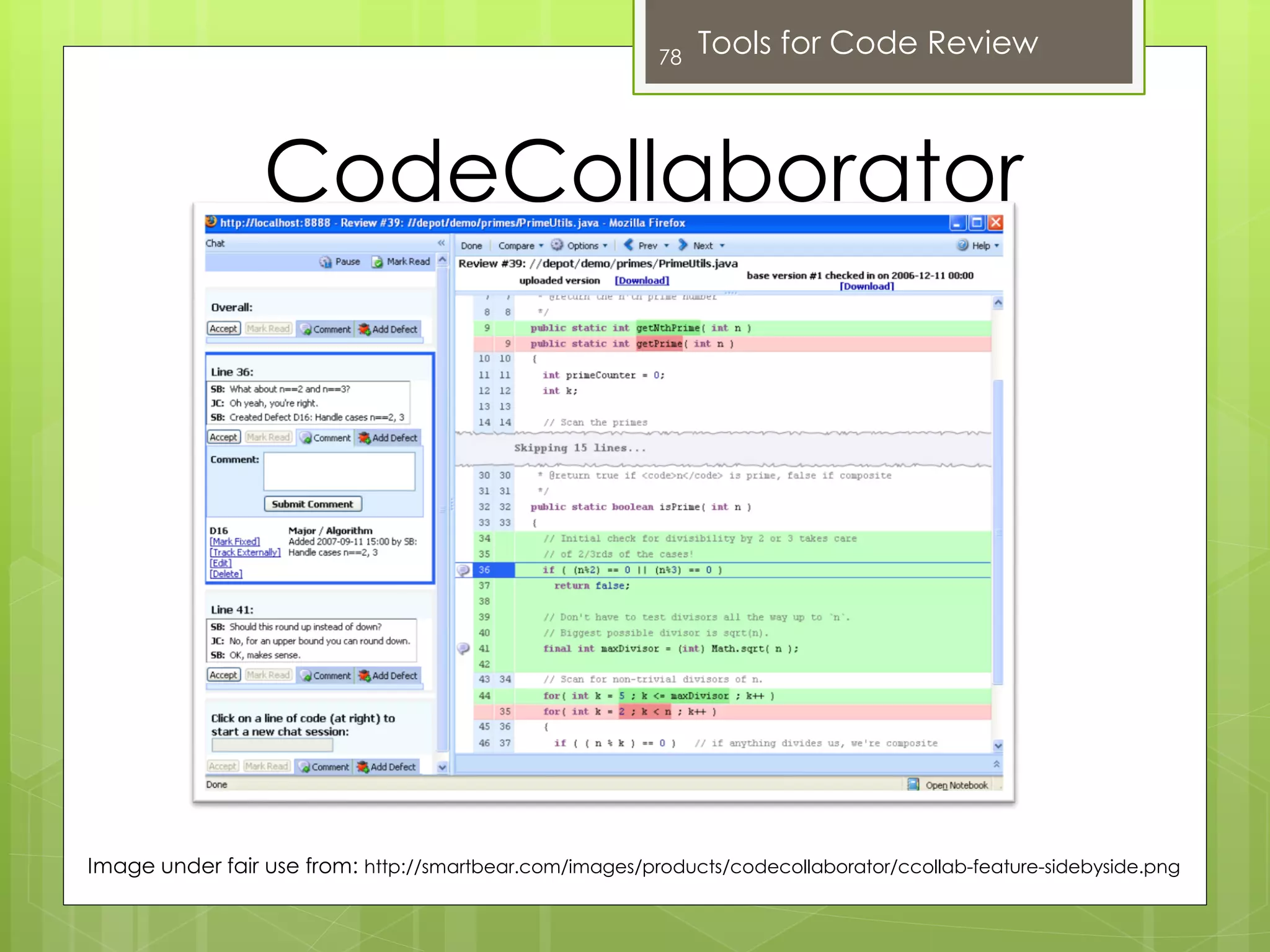This screenshot has height=952, width=1270.
Task: Click comment bubble icon on line 36
Action: [x=463, y=570]
